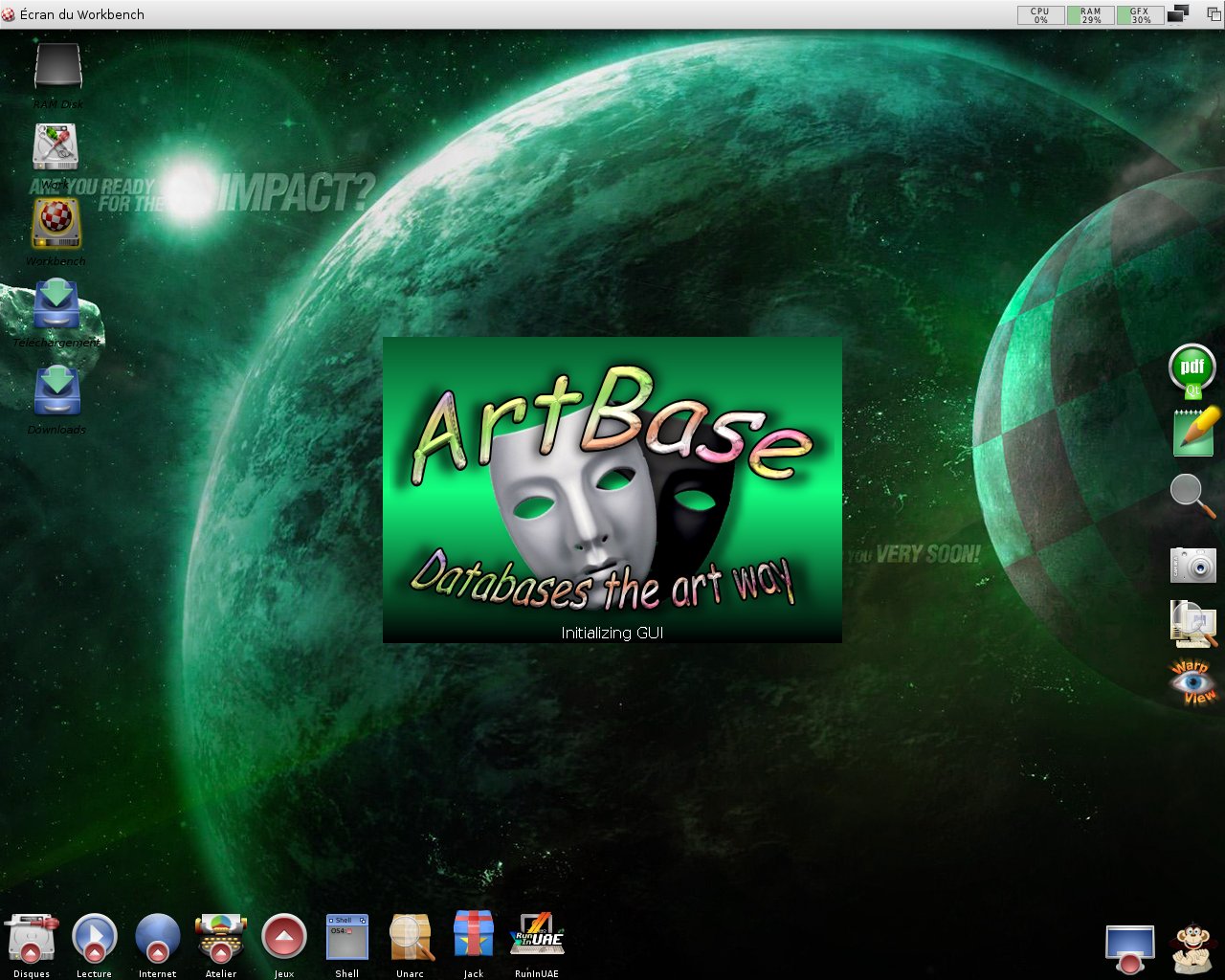
Task: Open the Lecture media dock drawer
Action: (94, 938)
